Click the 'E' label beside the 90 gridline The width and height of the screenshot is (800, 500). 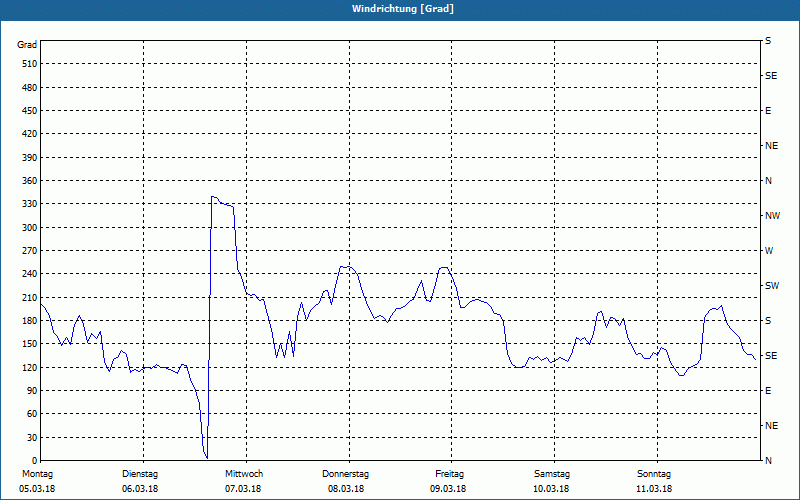pos(768,391)
